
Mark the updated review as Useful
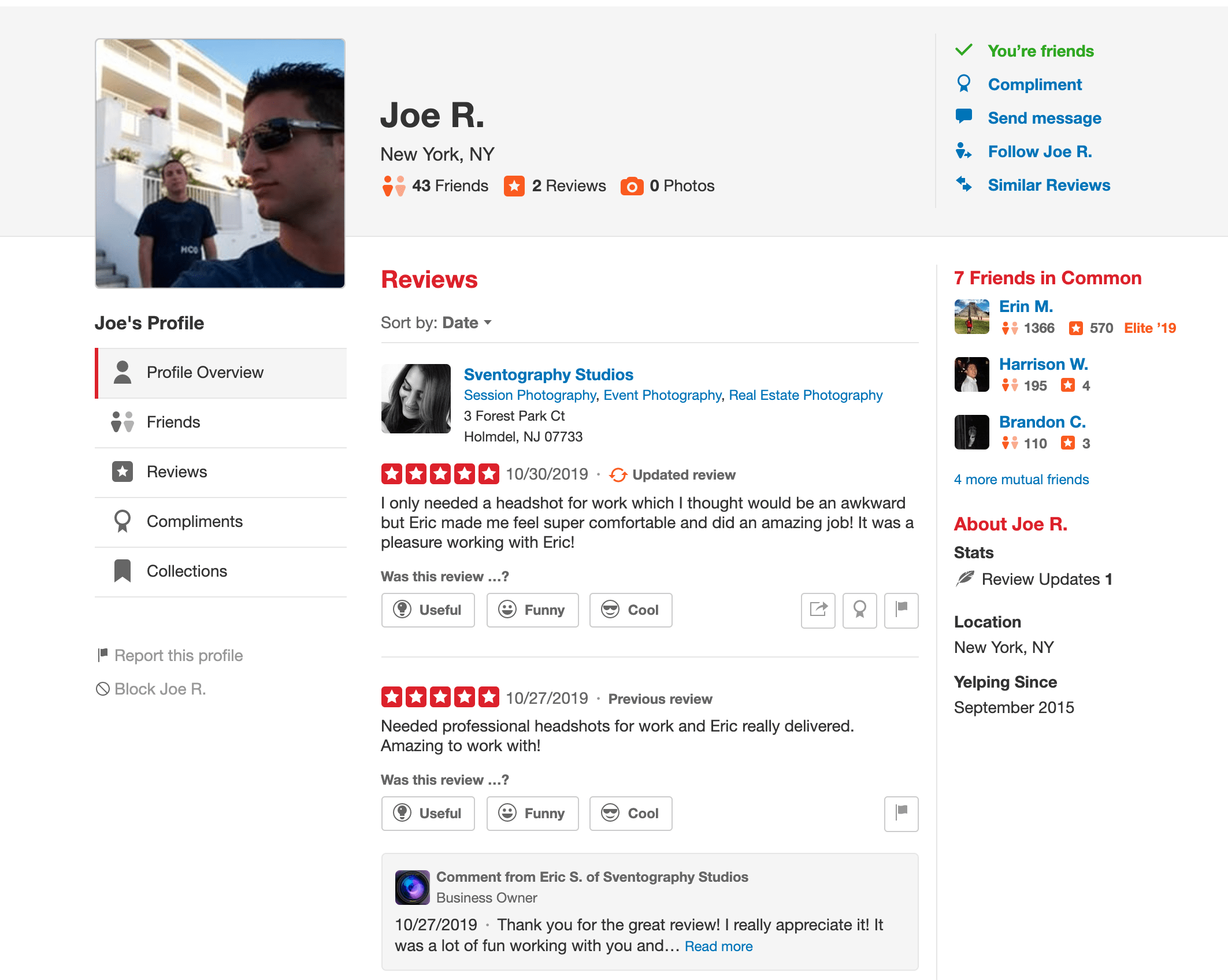[x=428, y=610]
